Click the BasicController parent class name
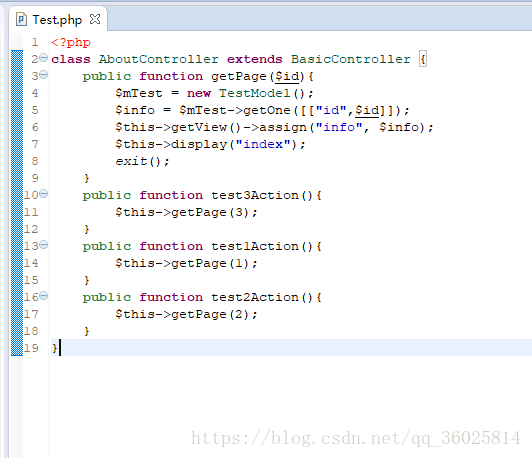The width and height of the screenshot is (532, 458). pyautogui.click(x=351, y=59)
